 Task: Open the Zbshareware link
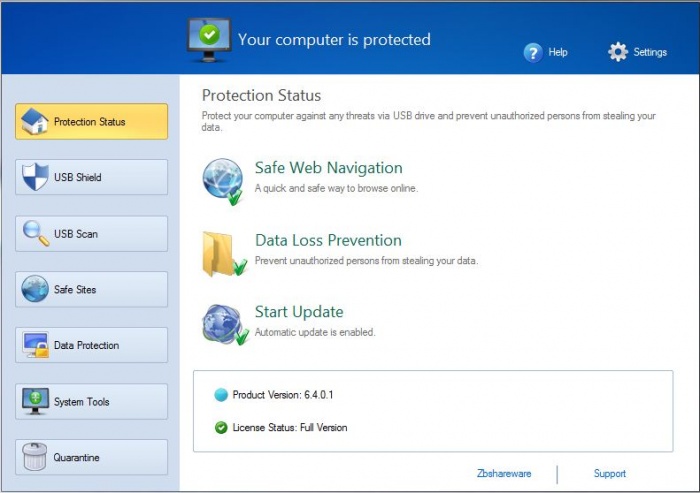point(504,473)
